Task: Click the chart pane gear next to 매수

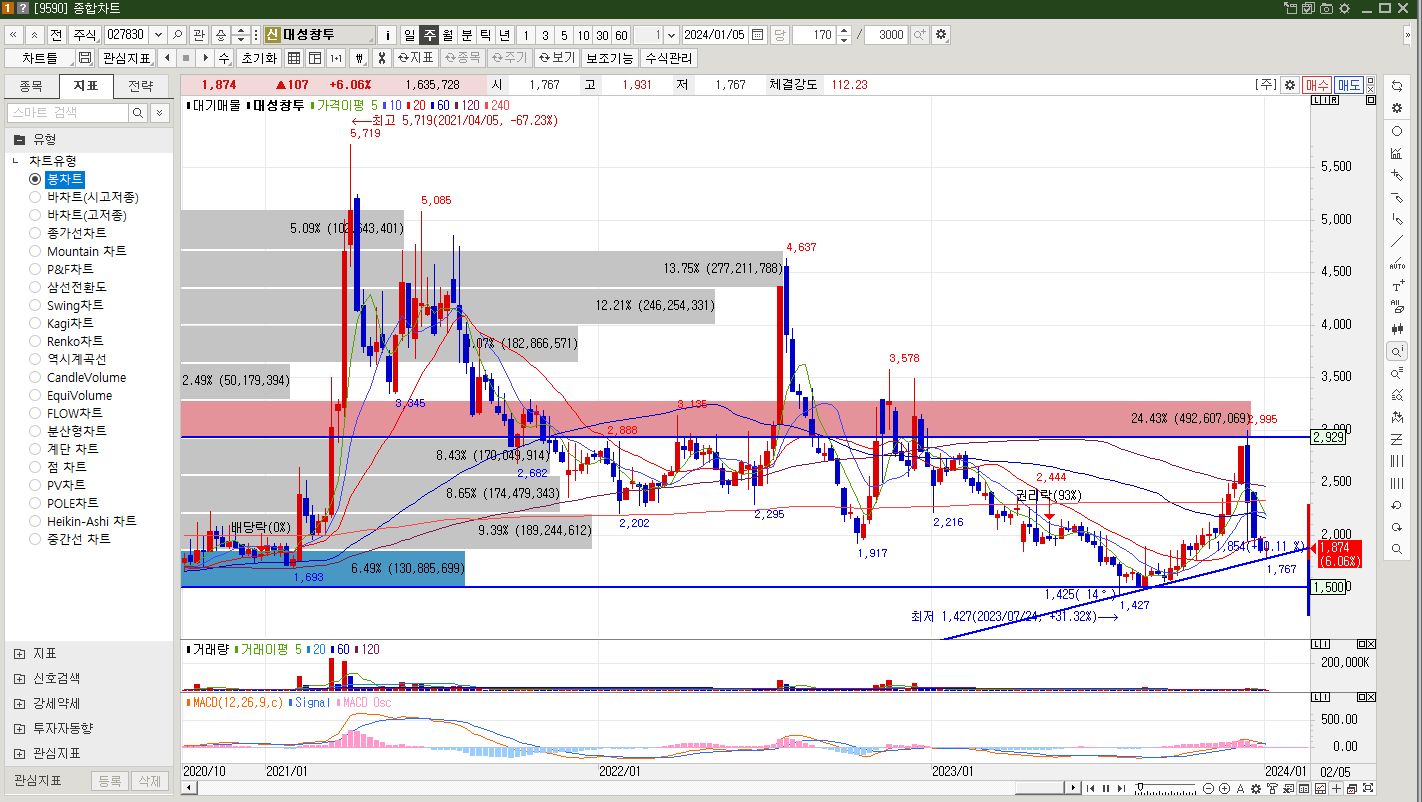Action: (1290, 85)
